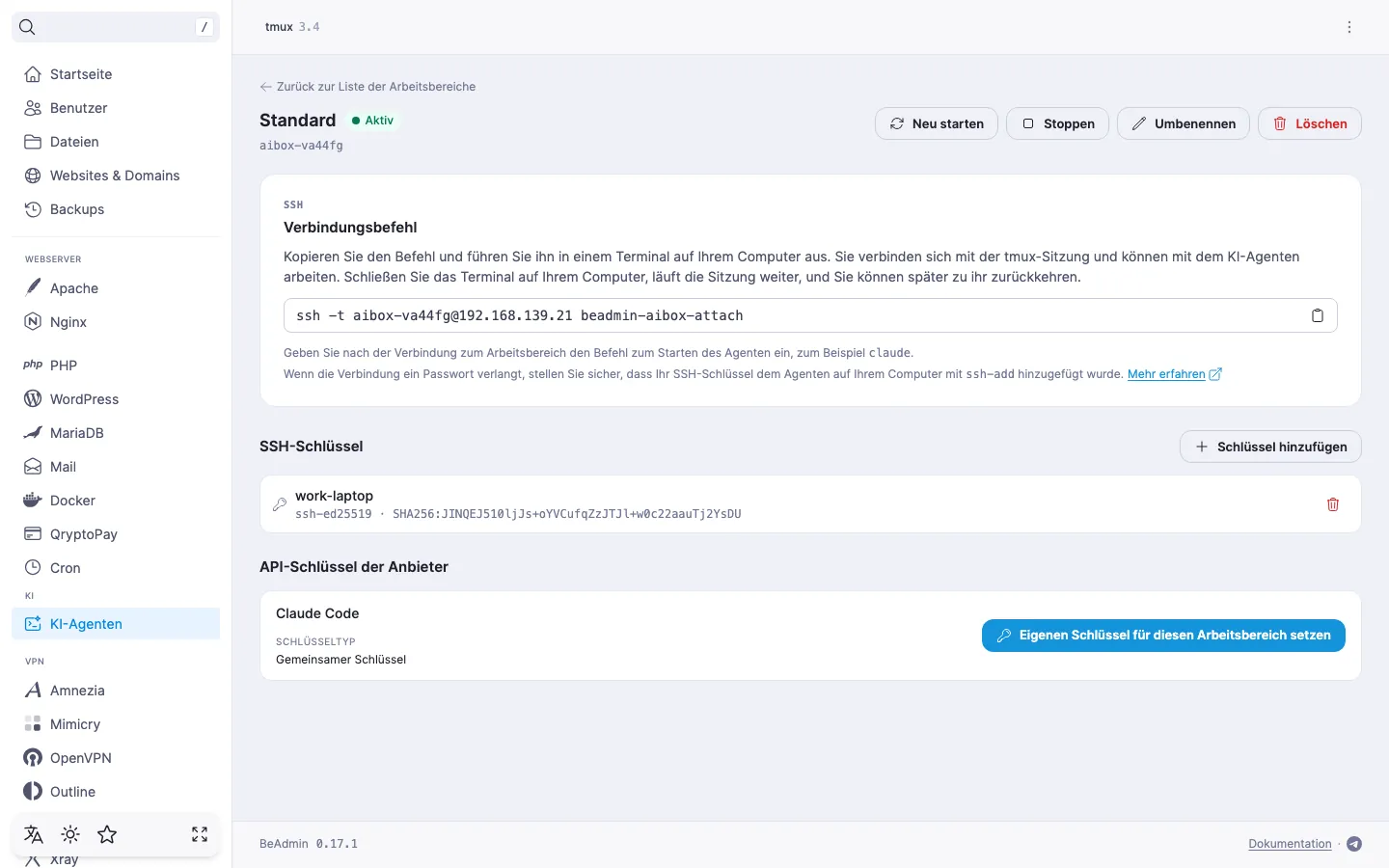Open Mimicry VPN entry

(x=116, y=724)
